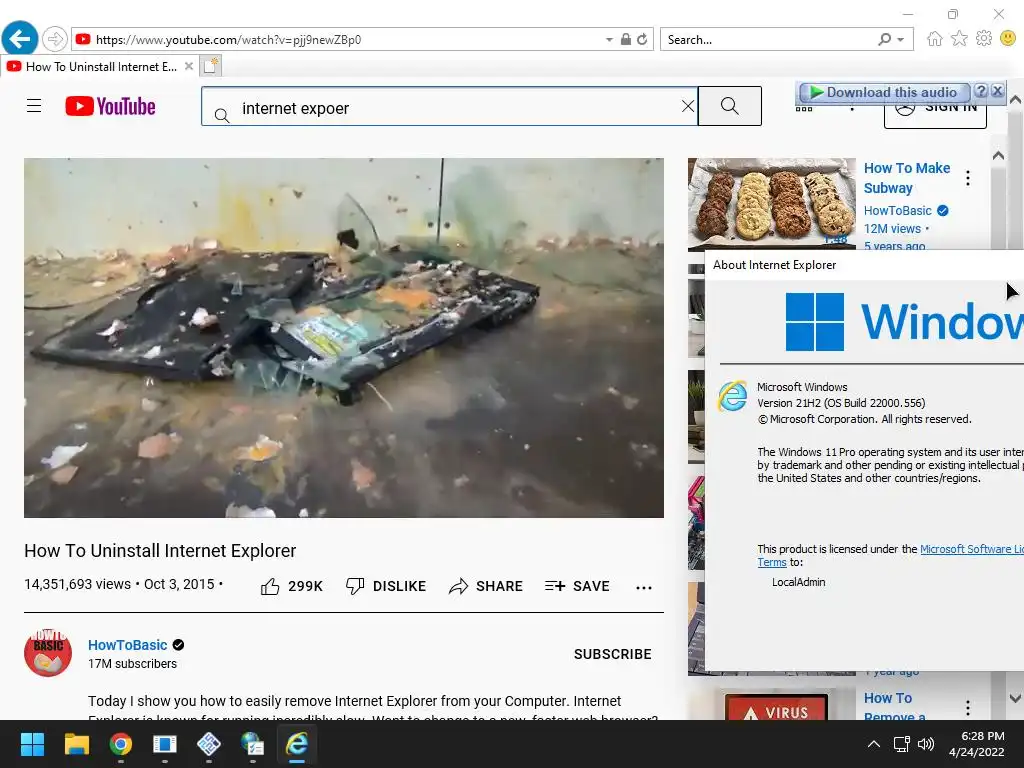Image resolution: width=1024 pixels, height=768 pixels.
Task: Open the YouTube hamburger guide menu
Action: coord(34,106)
